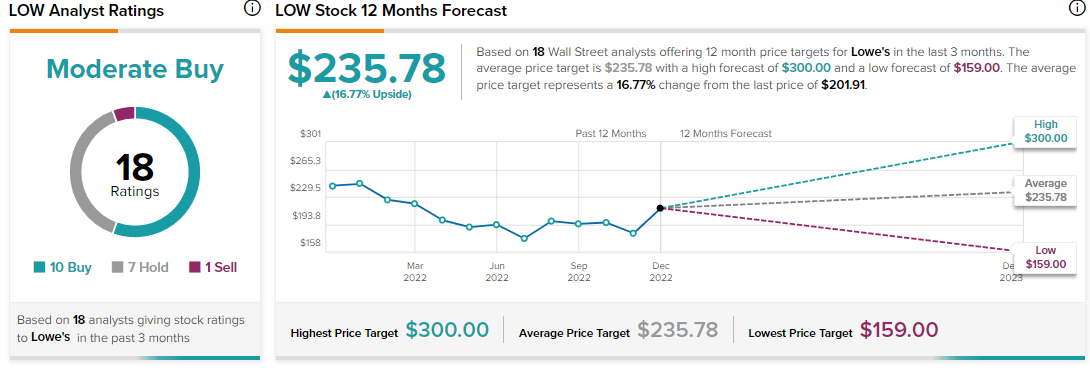The image size is (1090, 368).
Task: Select LOW Analyst Ratings tab header
Action: [86, 11]
